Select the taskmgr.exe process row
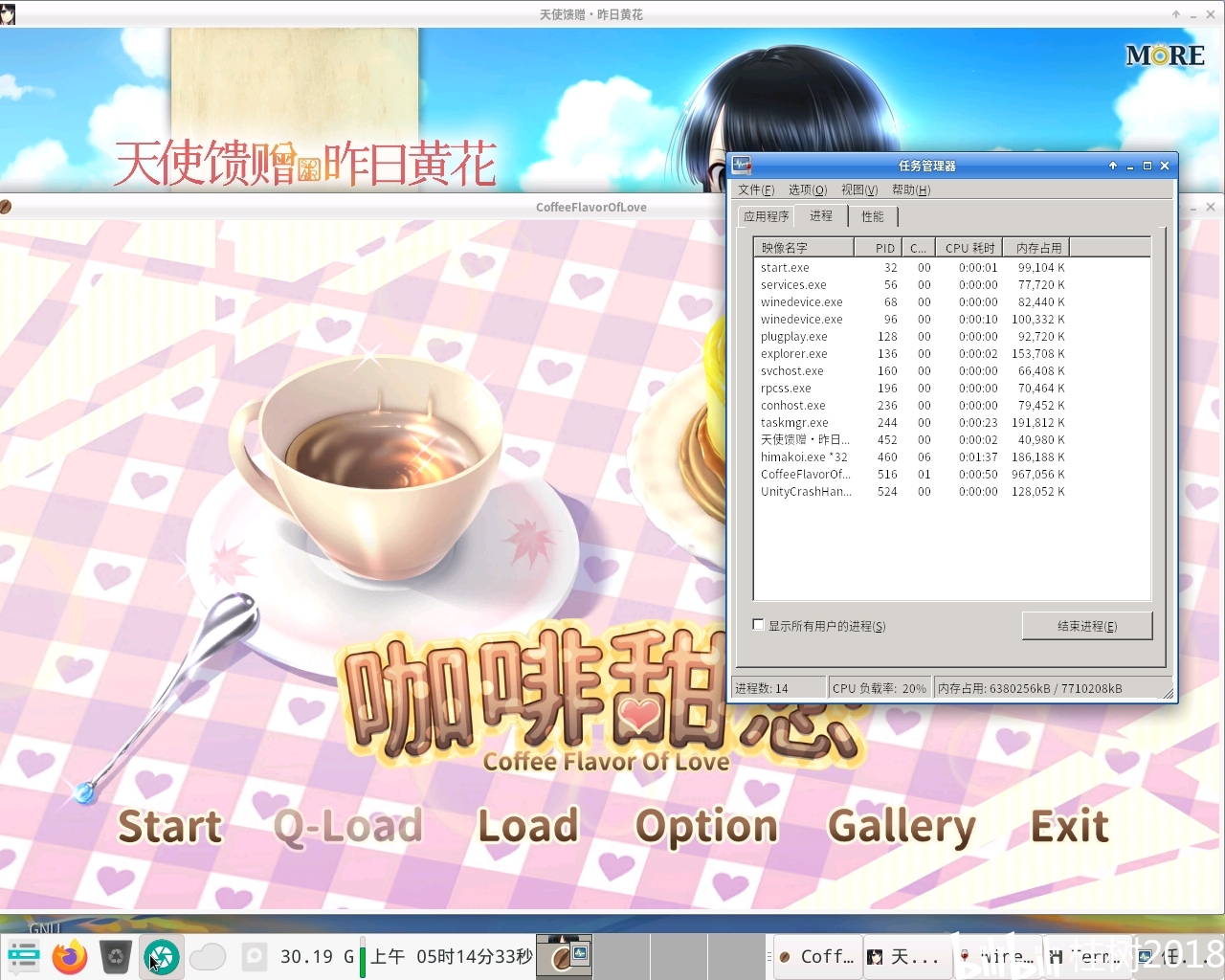This screenshot has height=980, width=1225. pyautogui.click(x=912, y=423)
